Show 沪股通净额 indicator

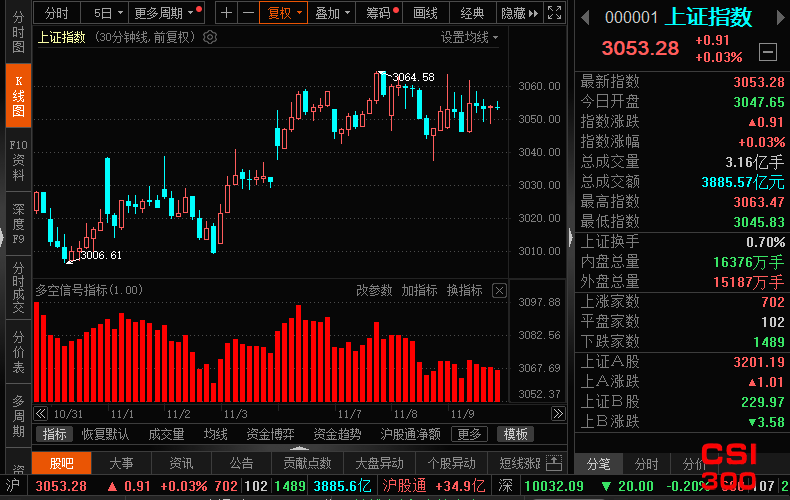pyautogui.click(x=411, y=434)
